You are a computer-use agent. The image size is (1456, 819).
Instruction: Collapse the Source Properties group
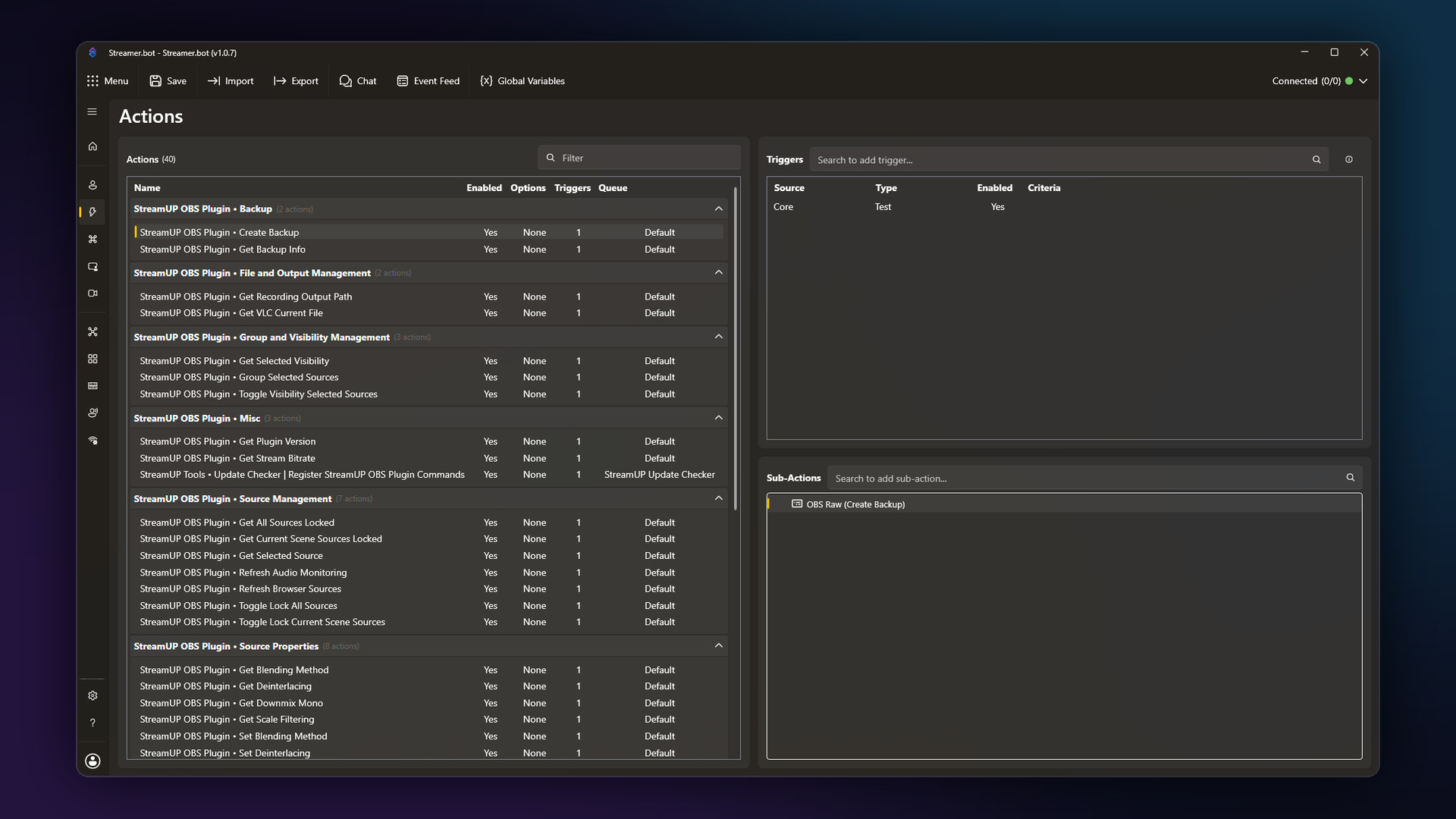719,645
